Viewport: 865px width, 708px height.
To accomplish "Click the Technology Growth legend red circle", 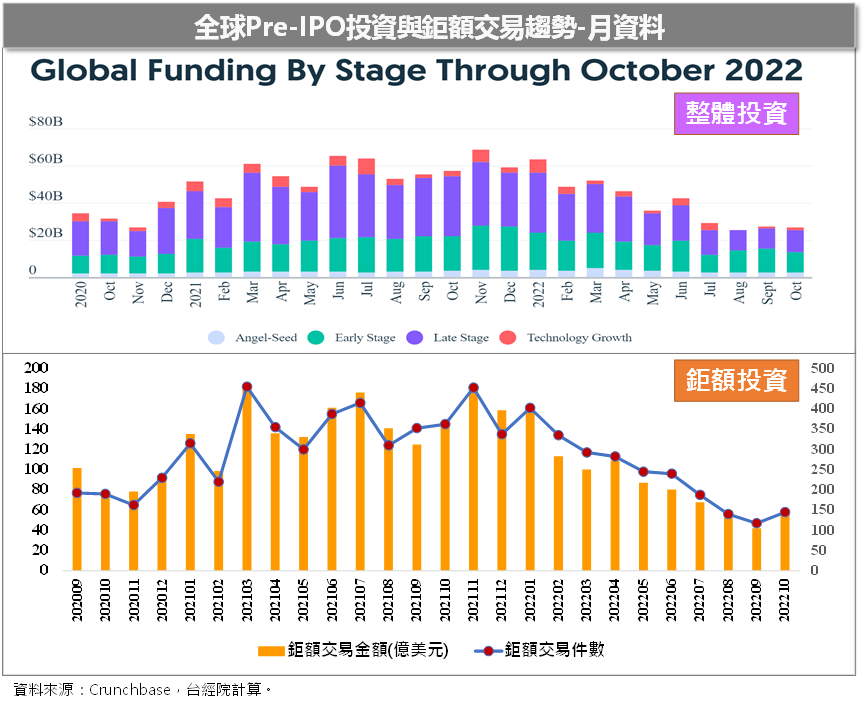I will [508, 338].
